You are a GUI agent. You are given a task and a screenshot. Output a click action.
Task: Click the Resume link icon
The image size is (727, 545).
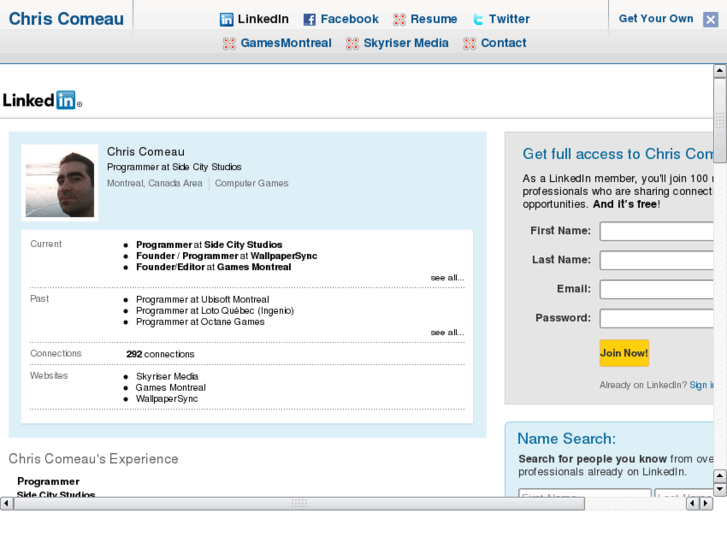399,19
